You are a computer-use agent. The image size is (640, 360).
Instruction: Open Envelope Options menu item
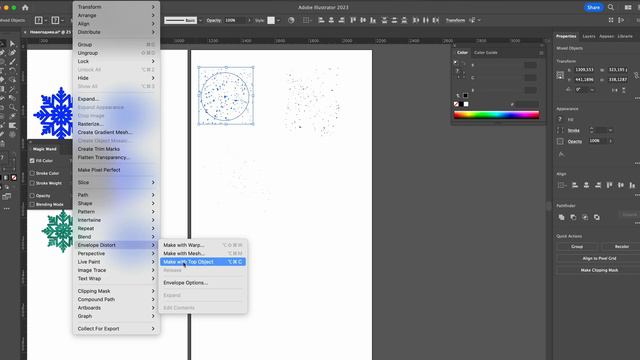pos(203,282)
